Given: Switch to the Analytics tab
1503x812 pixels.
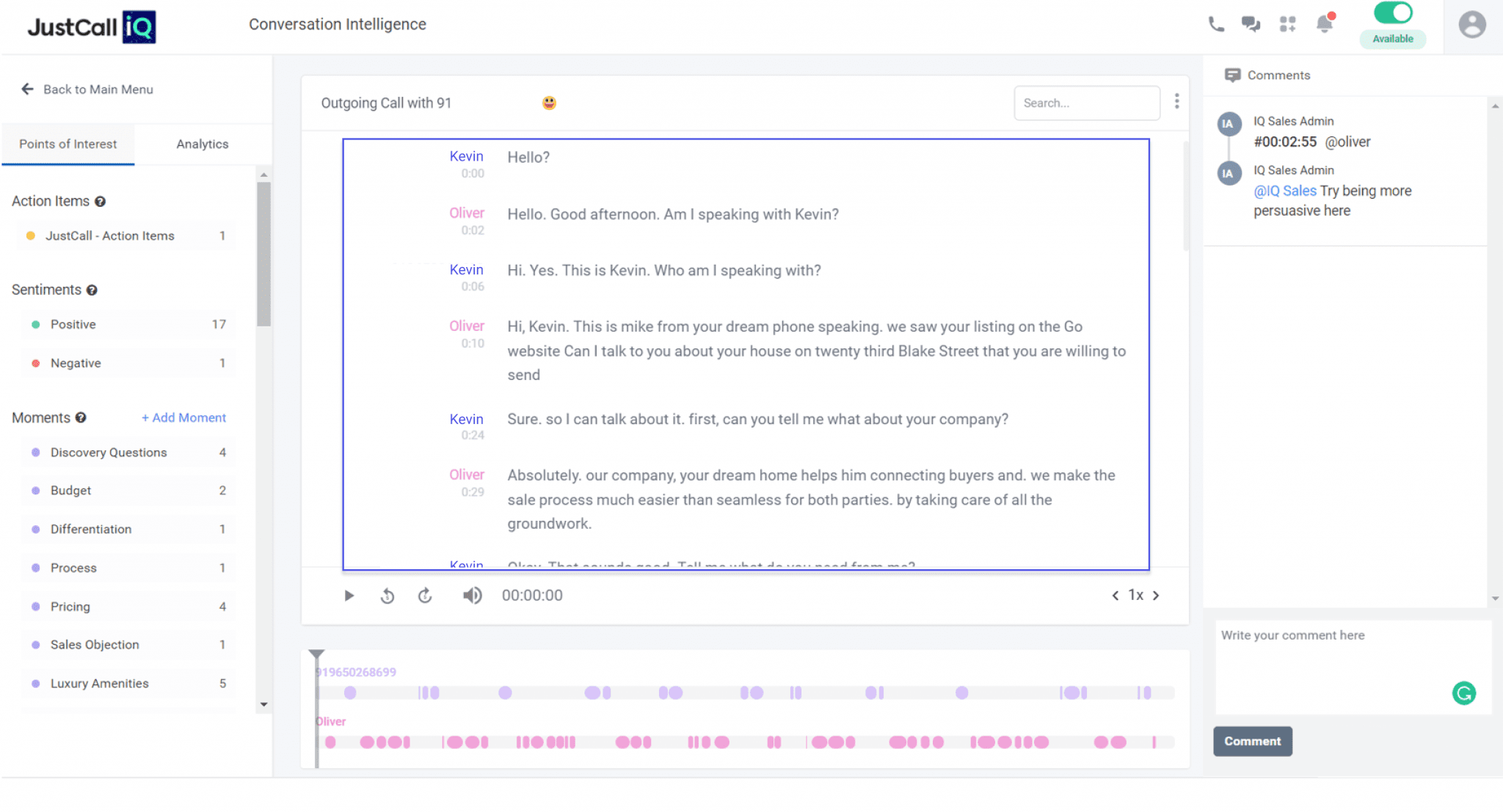Looking at the screenshot, I should pyautogui.click(x=202, y=144).
